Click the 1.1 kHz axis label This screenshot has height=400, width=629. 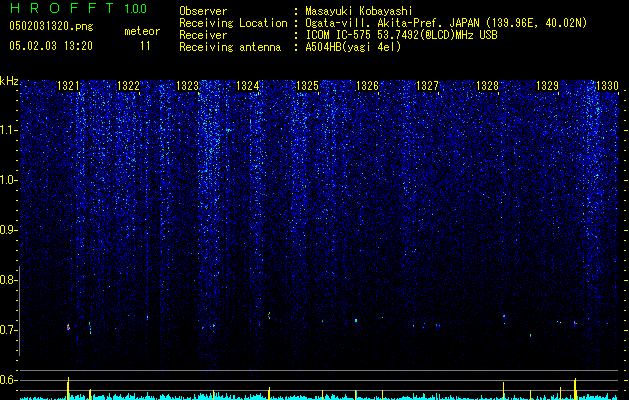click(x=9, y=130)
